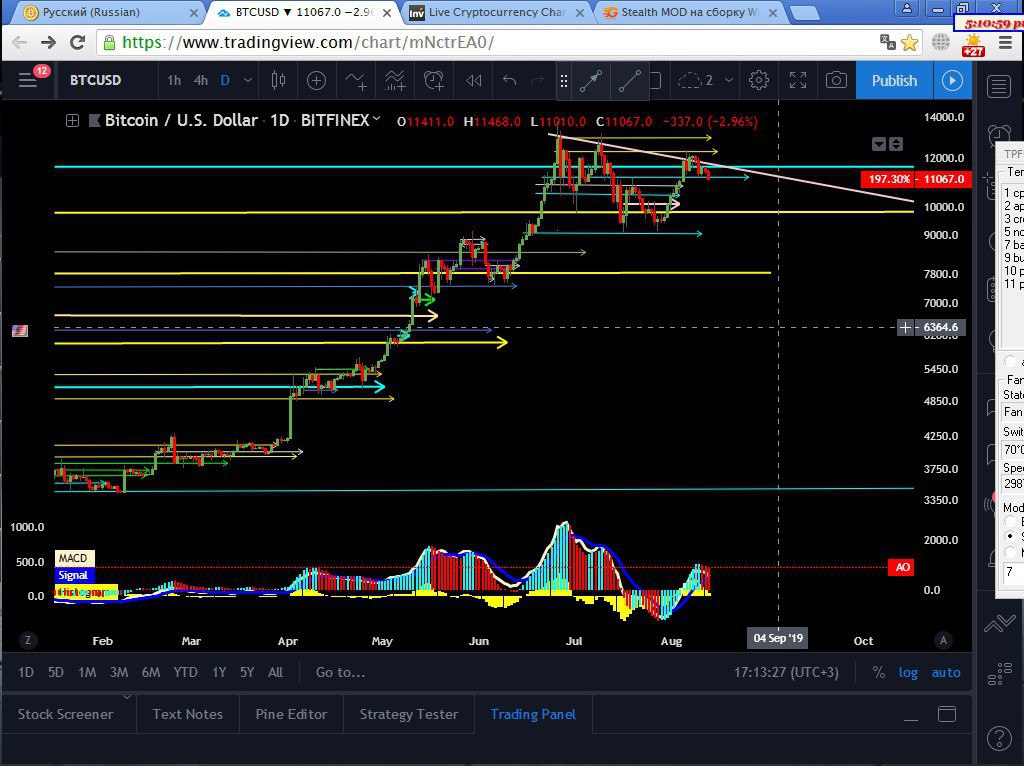The width and height of the screenshot is (1024, 768).
Task: Expand the legend data window plus box
Action: click(72, 120)
